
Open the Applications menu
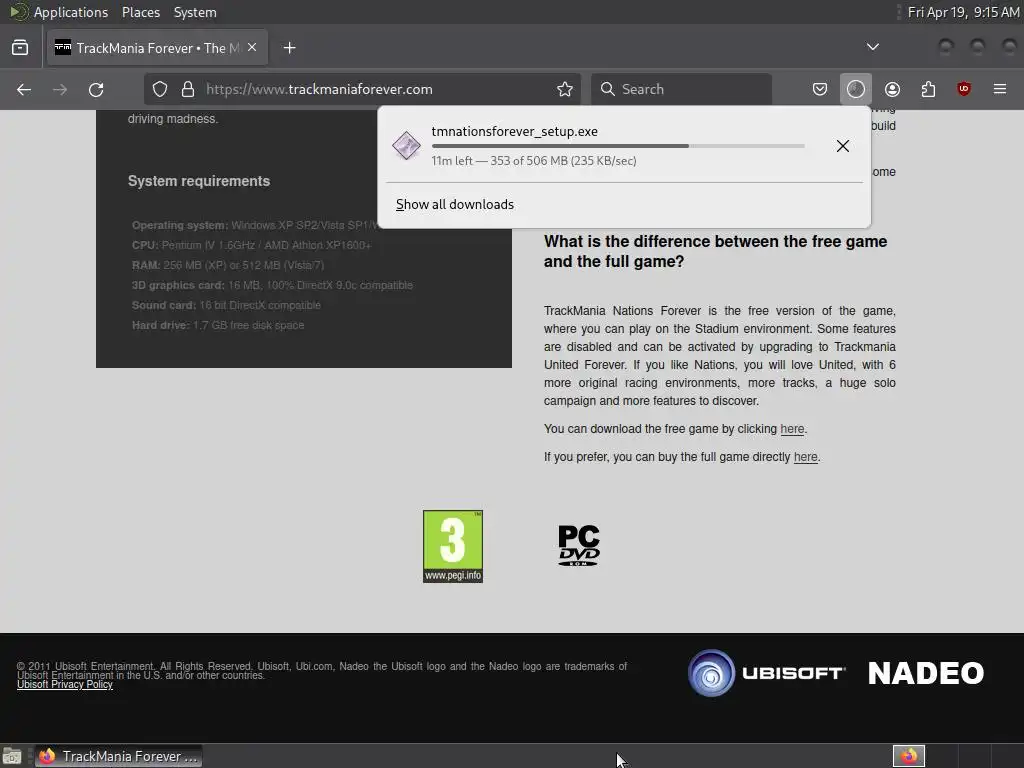tap(71, 12)
